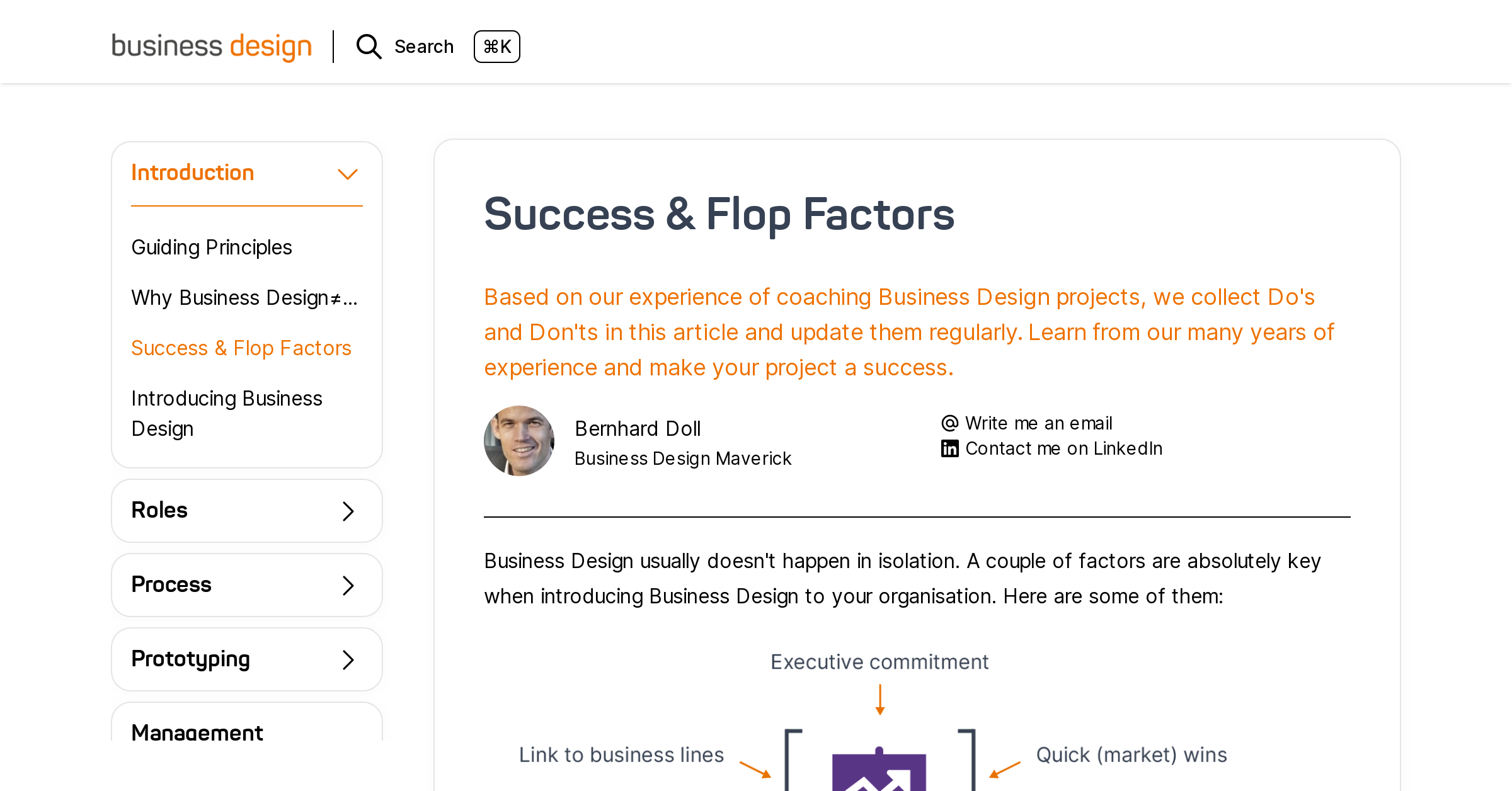Click the orange arrow below Executive commitment
The width and height of the screenshot is (1512, 791).
[x=879, y=698]
